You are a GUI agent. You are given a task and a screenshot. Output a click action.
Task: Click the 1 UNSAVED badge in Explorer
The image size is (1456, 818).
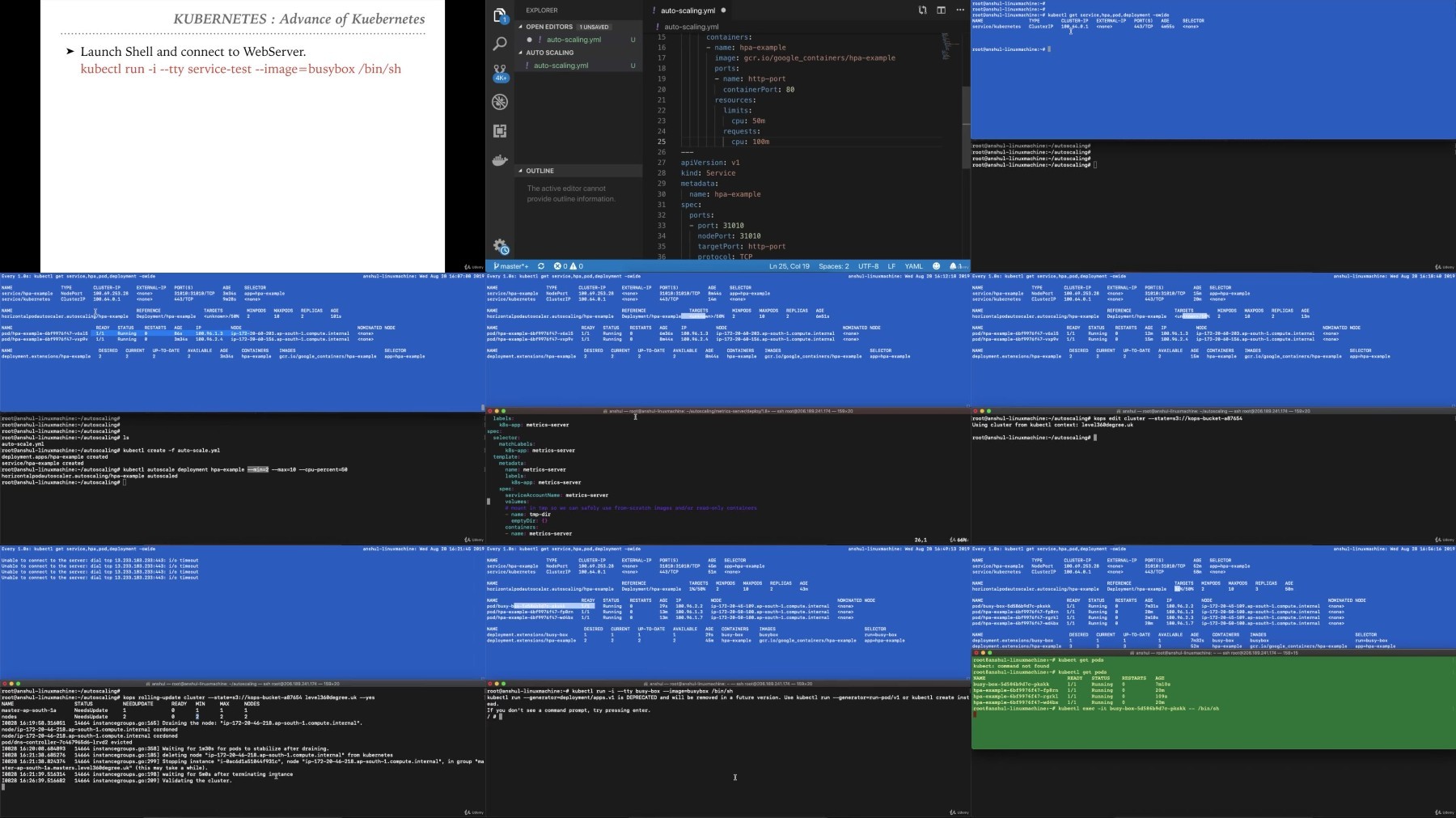[594, 27]
